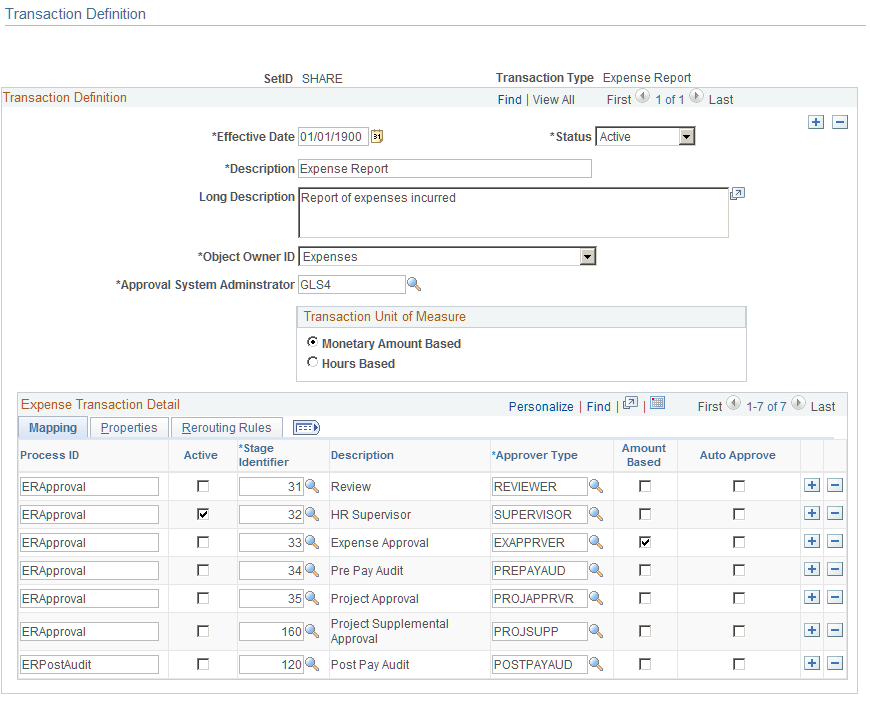Check Auto Approve for the Review row

738,486
